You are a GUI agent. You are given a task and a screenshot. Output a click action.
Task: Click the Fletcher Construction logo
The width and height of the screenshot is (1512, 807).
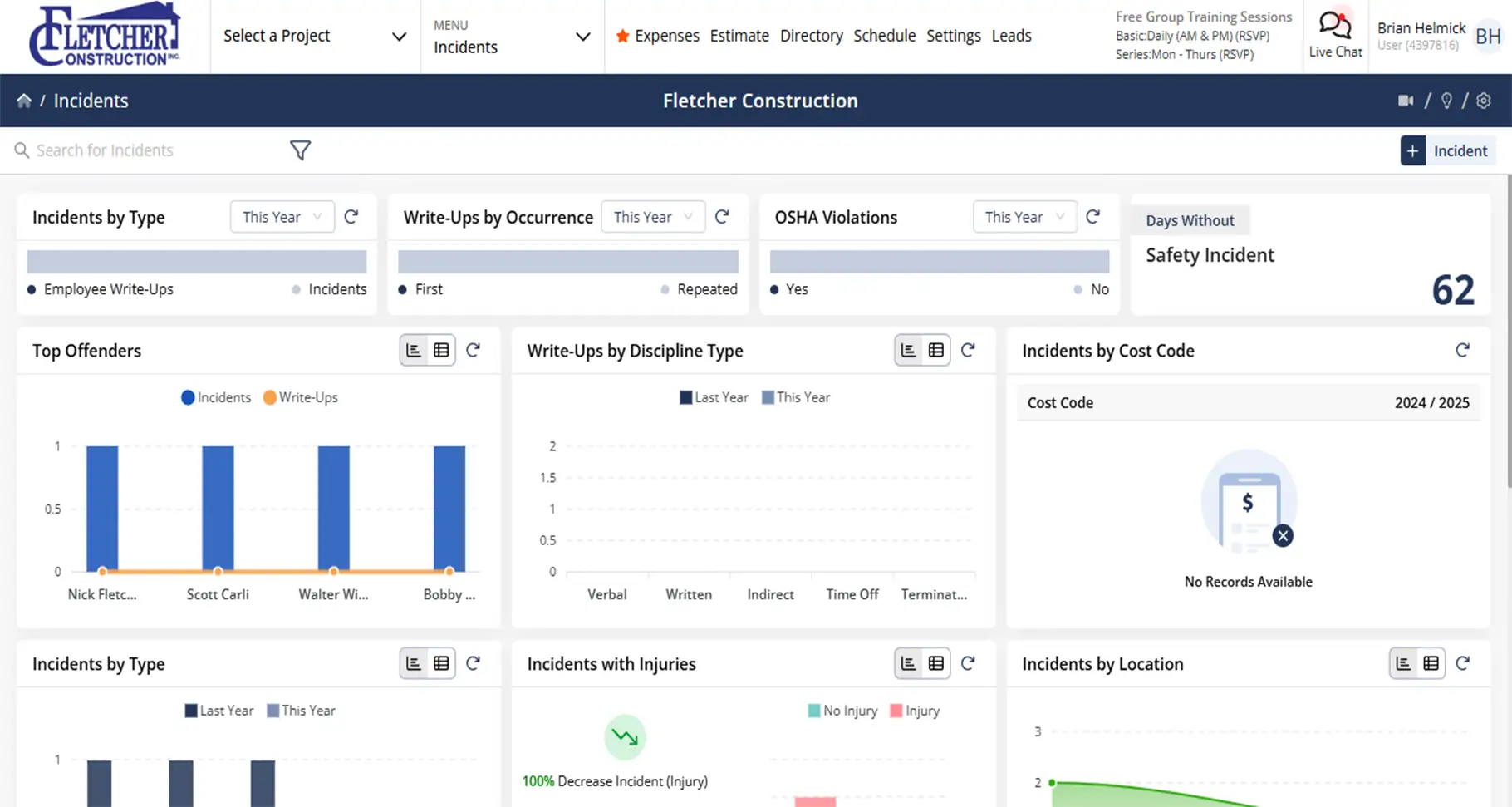105,35
